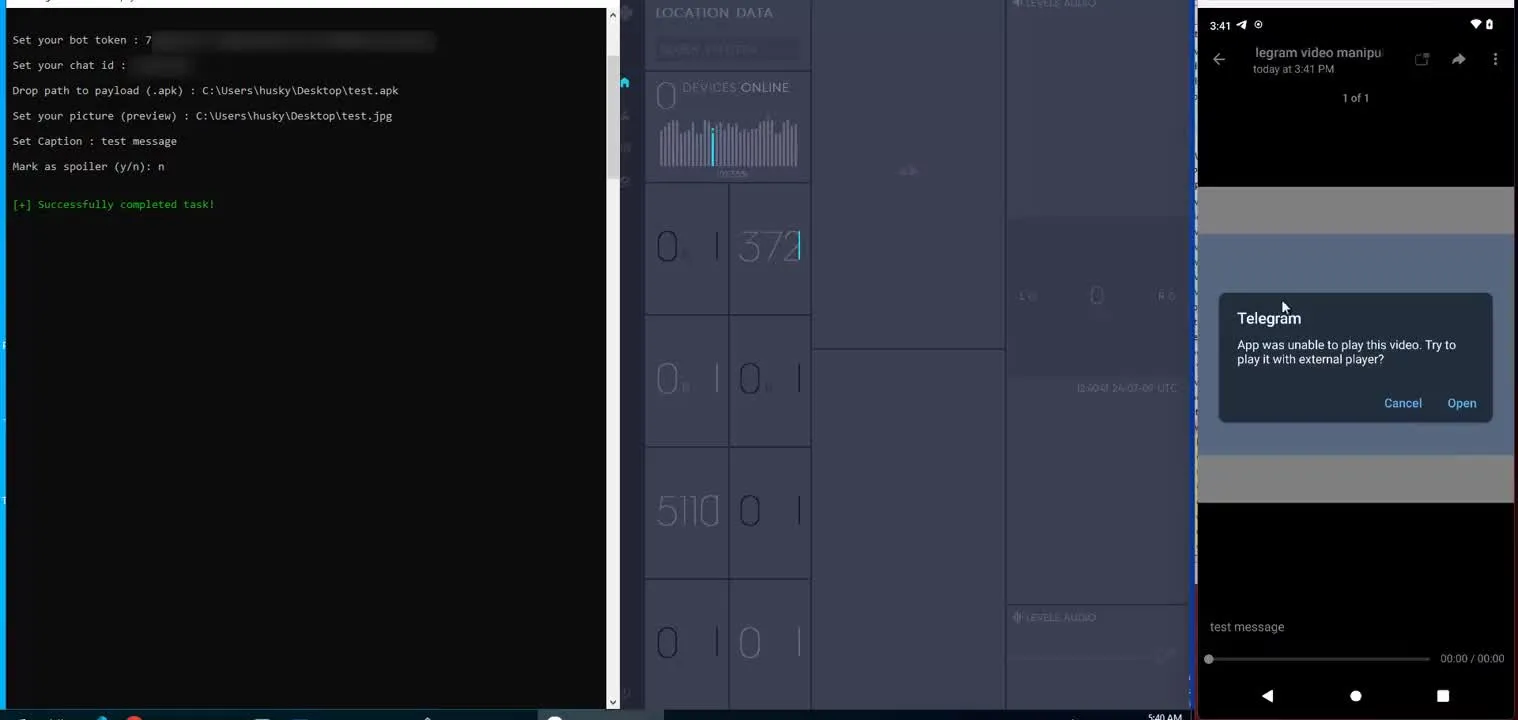Tap the back arrow in Telegram viewer

click(1219, 60)
